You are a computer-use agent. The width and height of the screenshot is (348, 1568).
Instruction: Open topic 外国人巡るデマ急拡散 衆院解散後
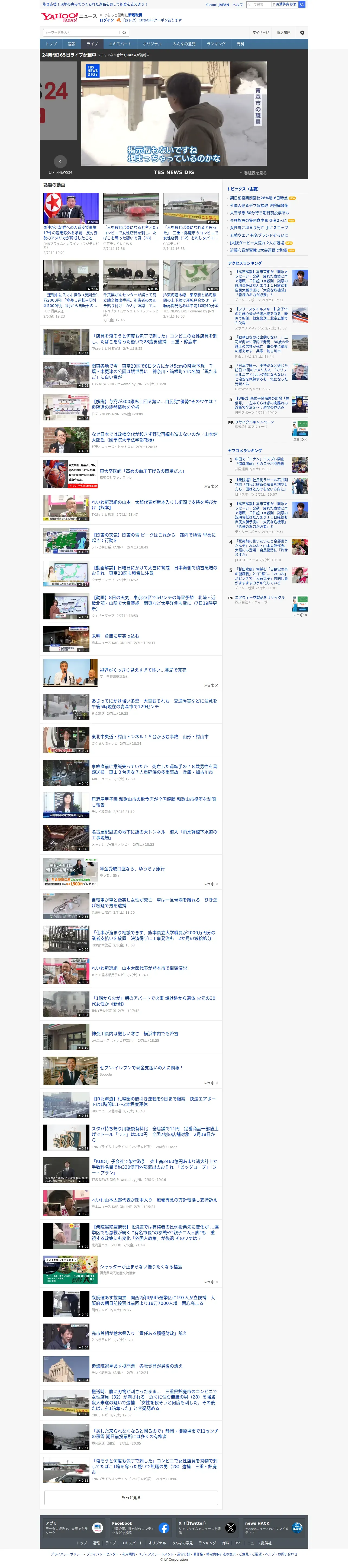[x=259, y=205]
